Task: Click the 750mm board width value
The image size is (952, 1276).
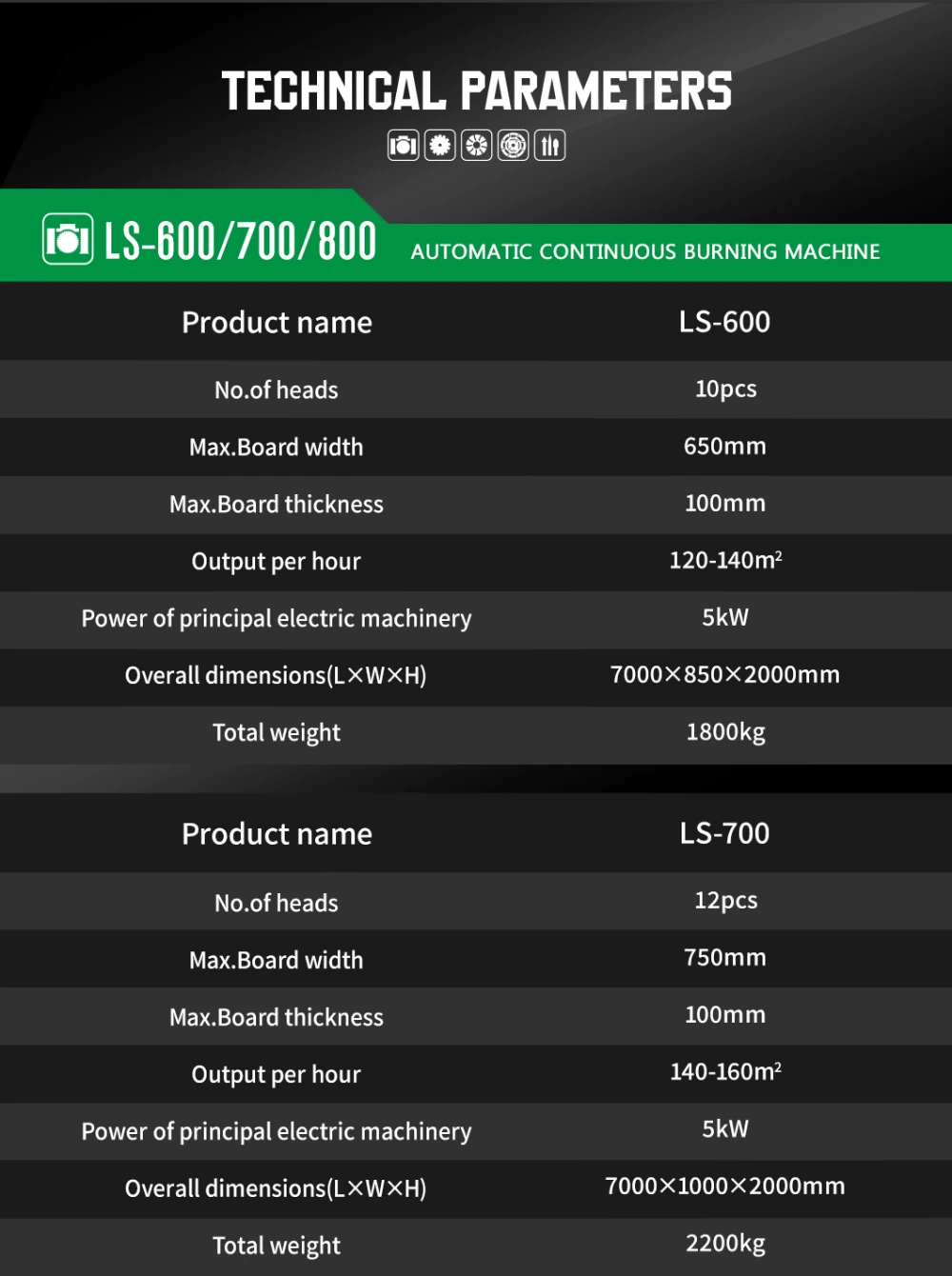Action: [724, 957]
